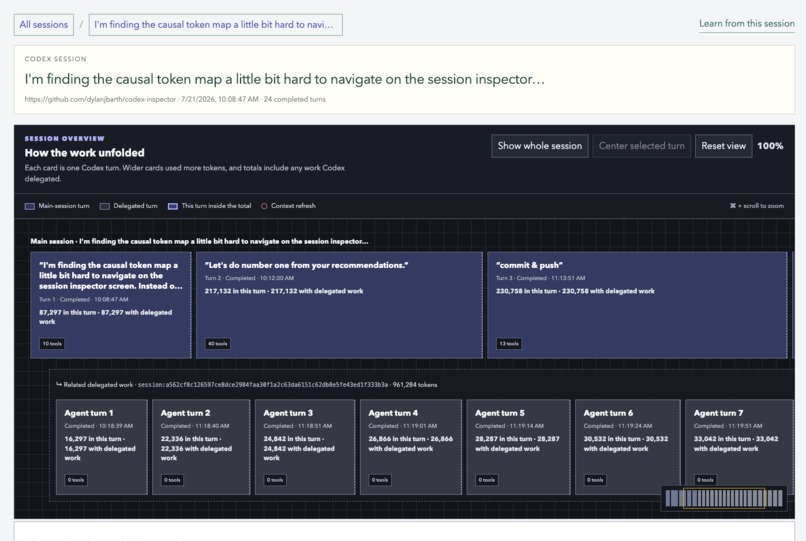This screenshot has width=806, height=541.
Task: Click the SESSION OVERVIEW label
Action: [64, 138]
